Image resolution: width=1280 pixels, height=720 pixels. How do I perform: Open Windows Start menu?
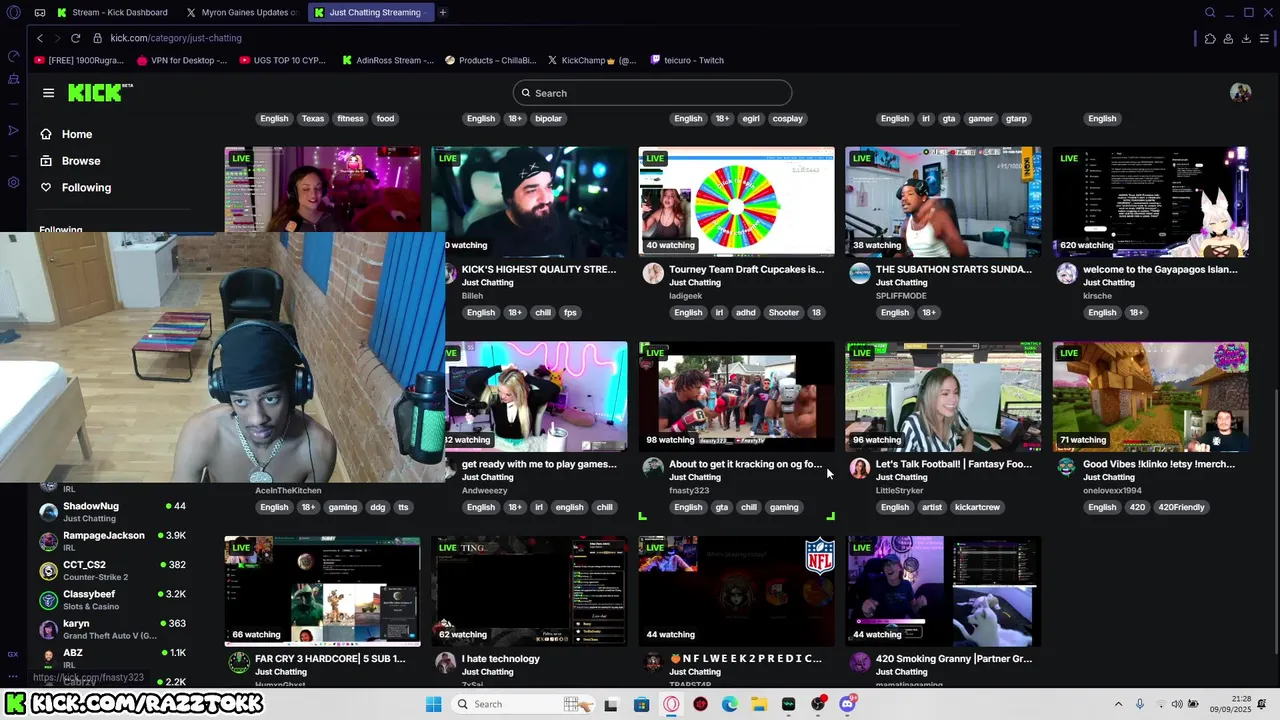coord(433,704)
